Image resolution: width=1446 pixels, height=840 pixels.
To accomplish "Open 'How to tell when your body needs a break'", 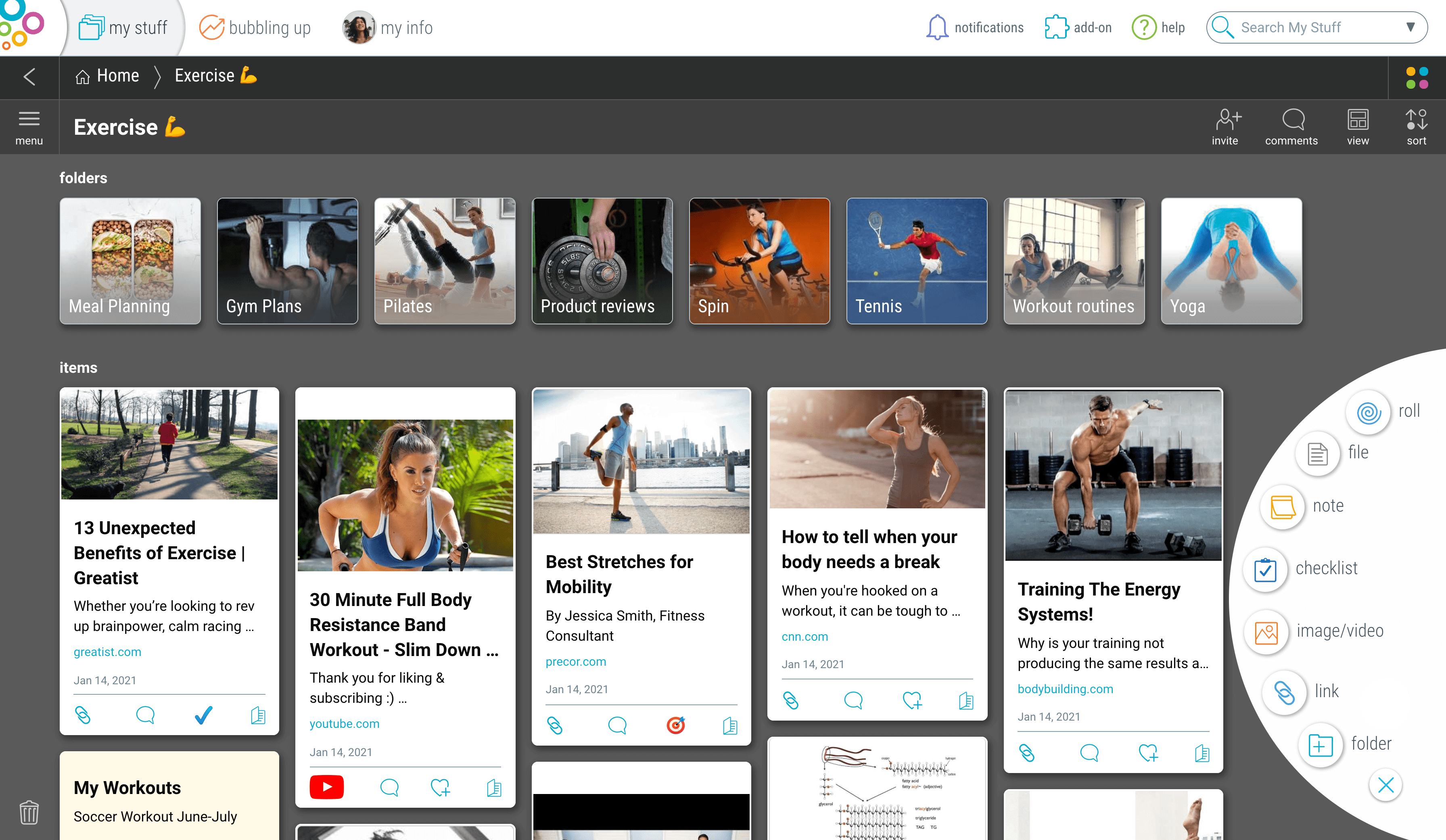I will pos(869,549).
